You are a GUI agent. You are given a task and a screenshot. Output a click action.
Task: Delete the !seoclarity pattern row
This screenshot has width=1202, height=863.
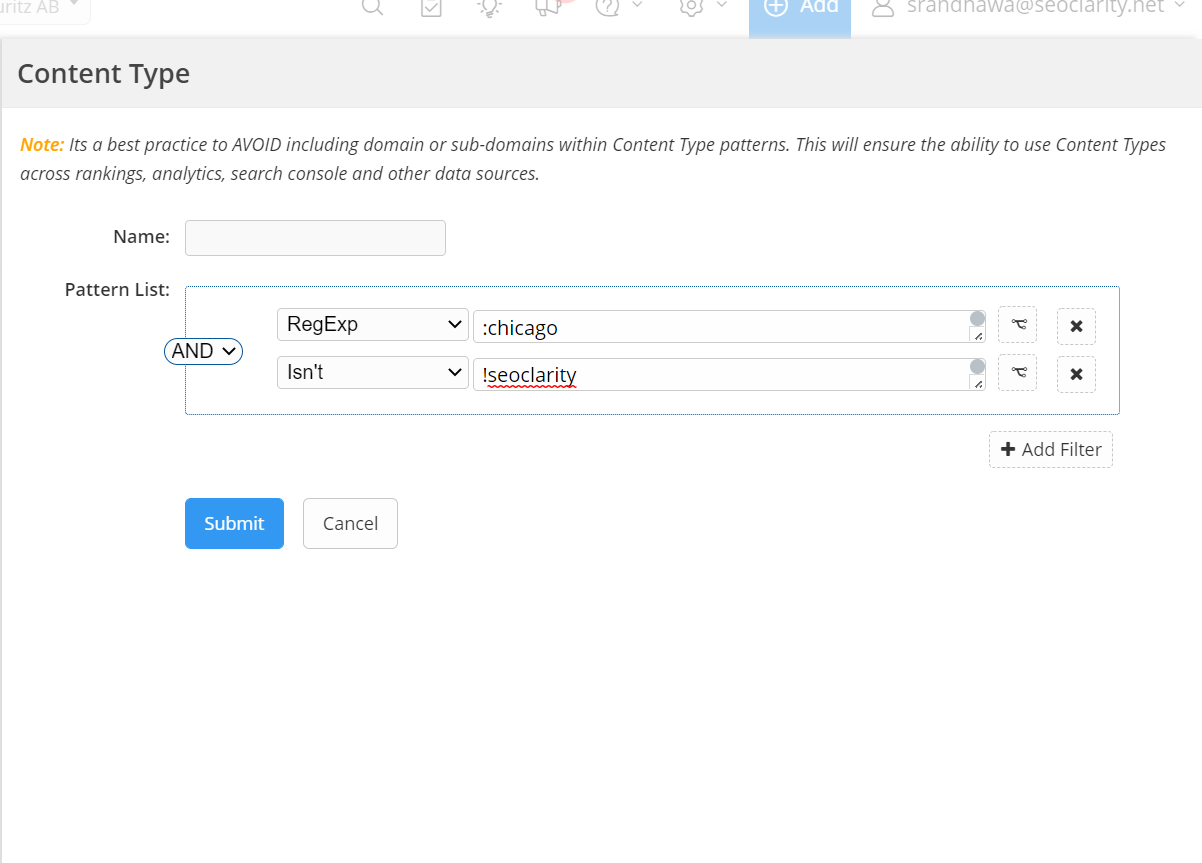(x=1076, y=374)
